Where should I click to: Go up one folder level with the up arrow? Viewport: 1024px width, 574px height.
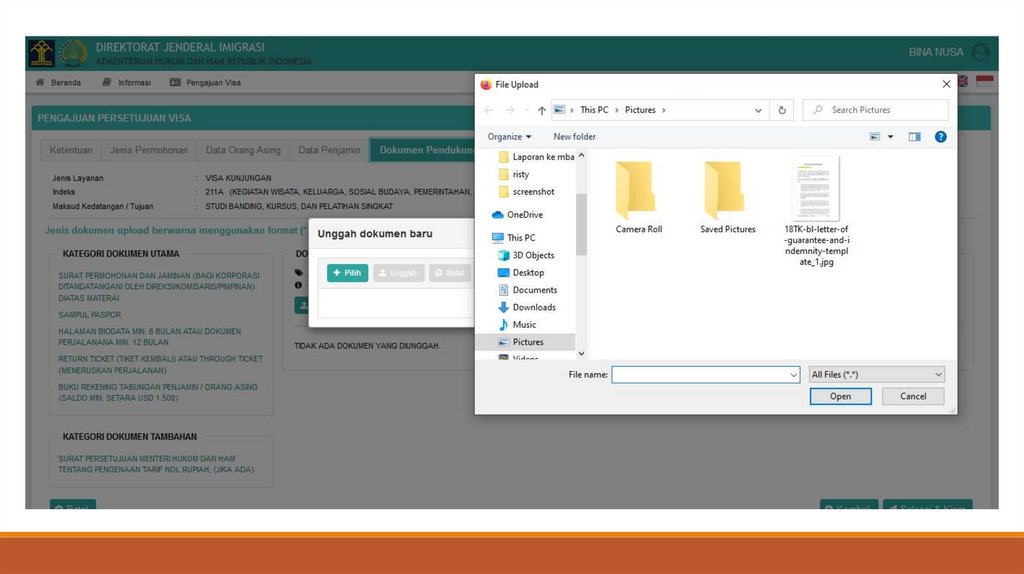coord(541,110)
